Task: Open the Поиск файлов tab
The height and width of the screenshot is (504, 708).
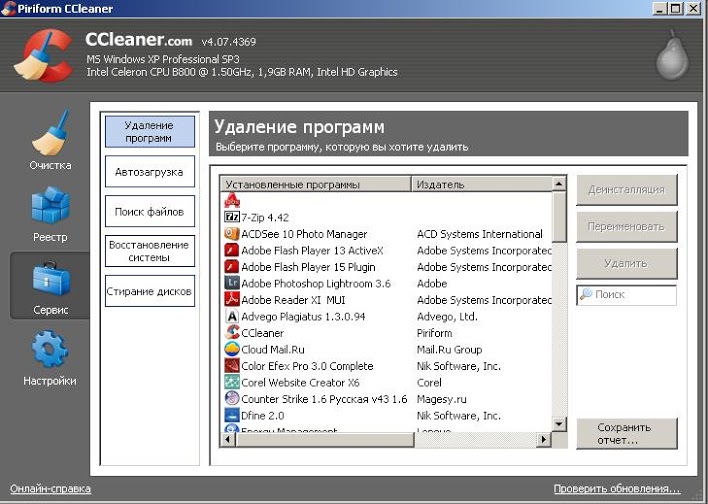Action: point(150,211)
